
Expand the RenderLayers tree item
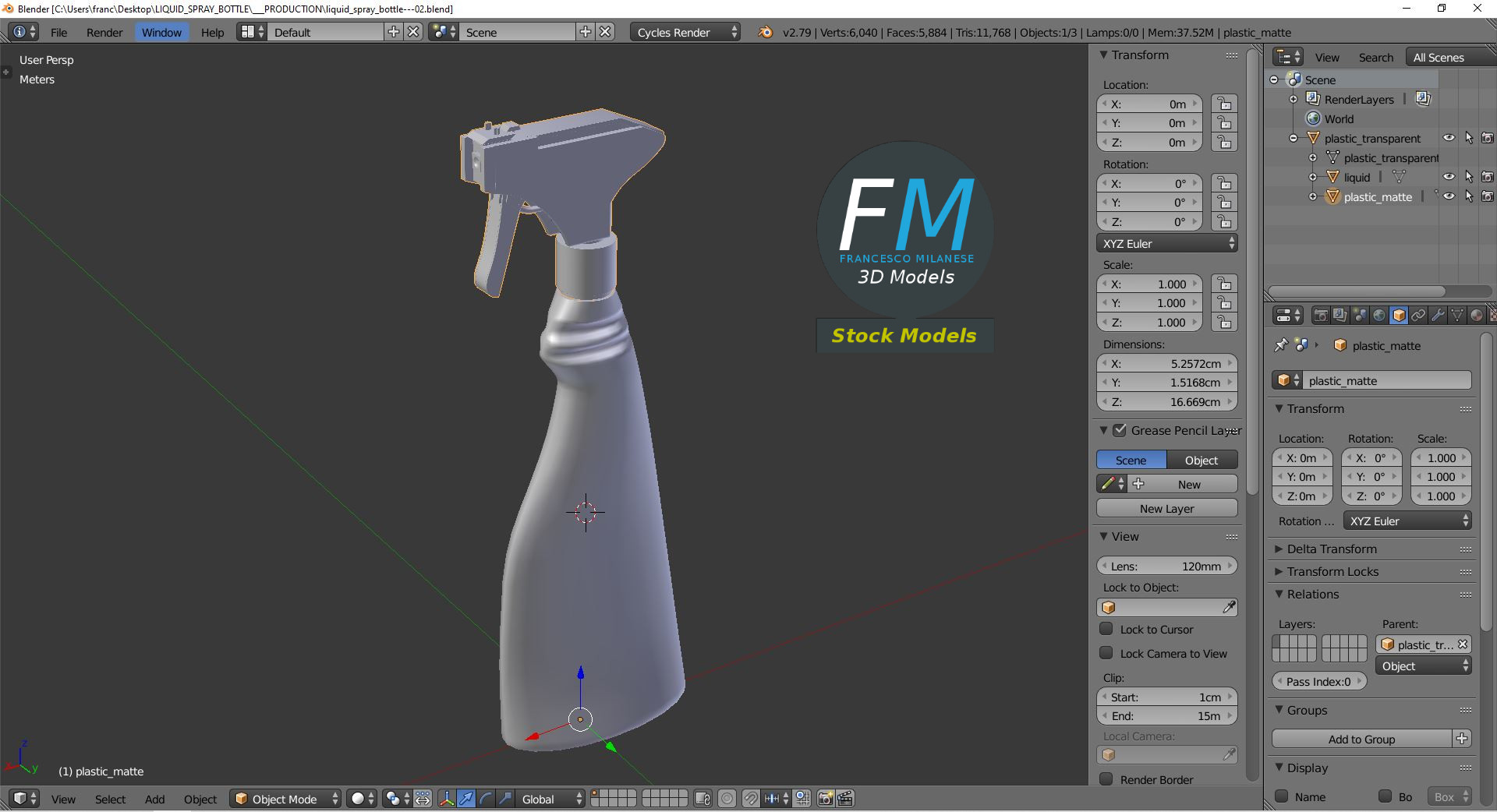point(1294,99)
